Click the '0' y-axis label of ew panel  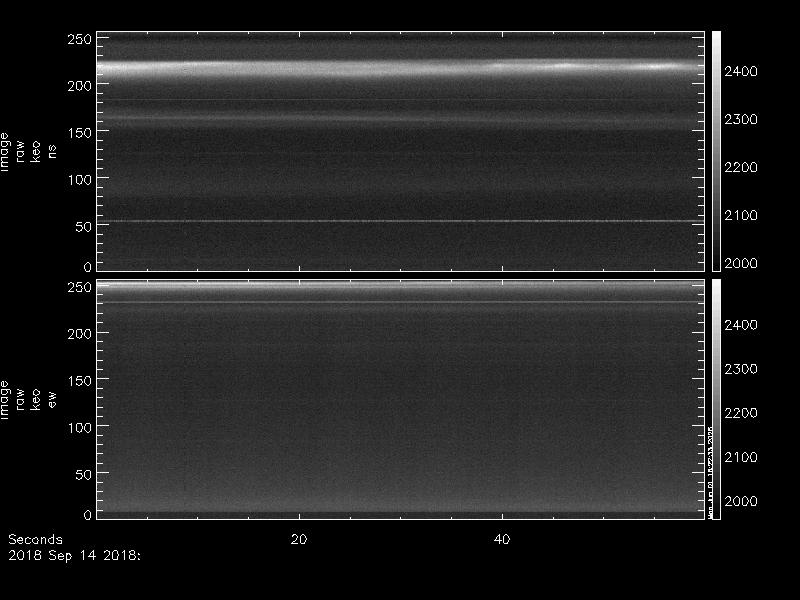click(88, 514)
